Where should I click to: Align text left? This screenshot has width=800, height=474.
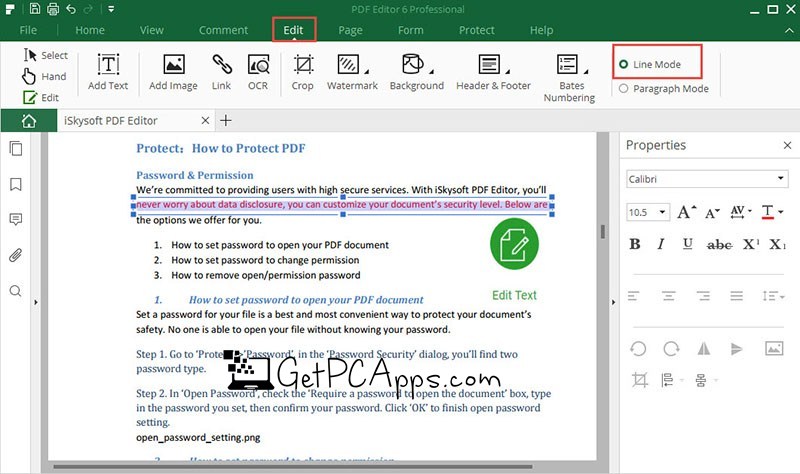click(x=634, y=295)
